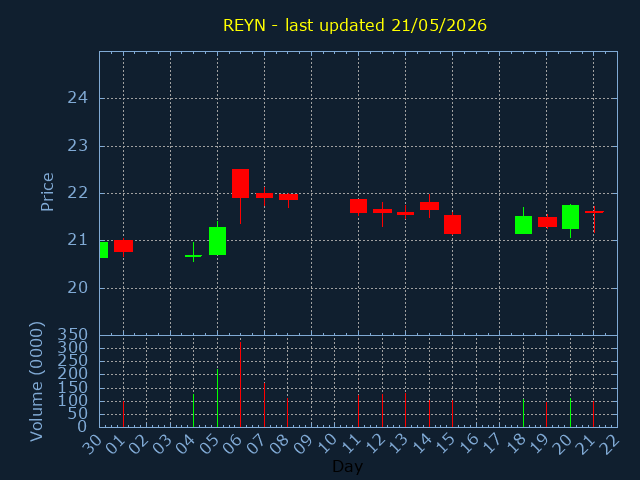
Task: Click the tallest red volume bar on day 06
Action: (240, 384)
